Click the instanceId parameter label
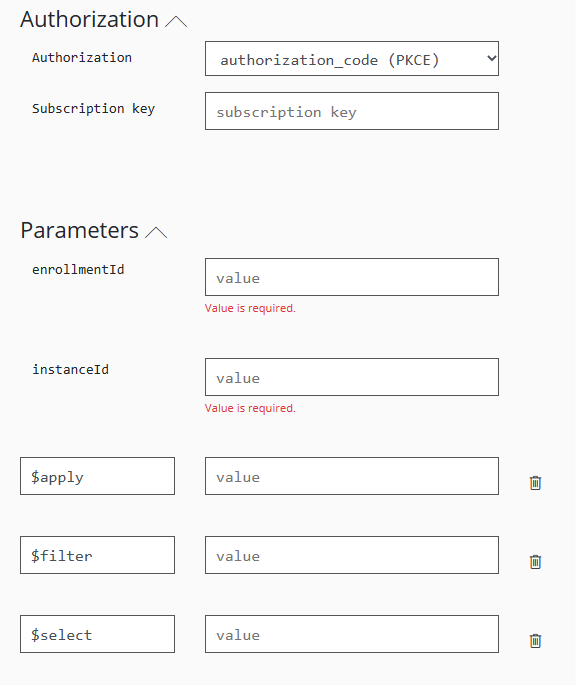 pyautogui.click(x=70, y=370)
